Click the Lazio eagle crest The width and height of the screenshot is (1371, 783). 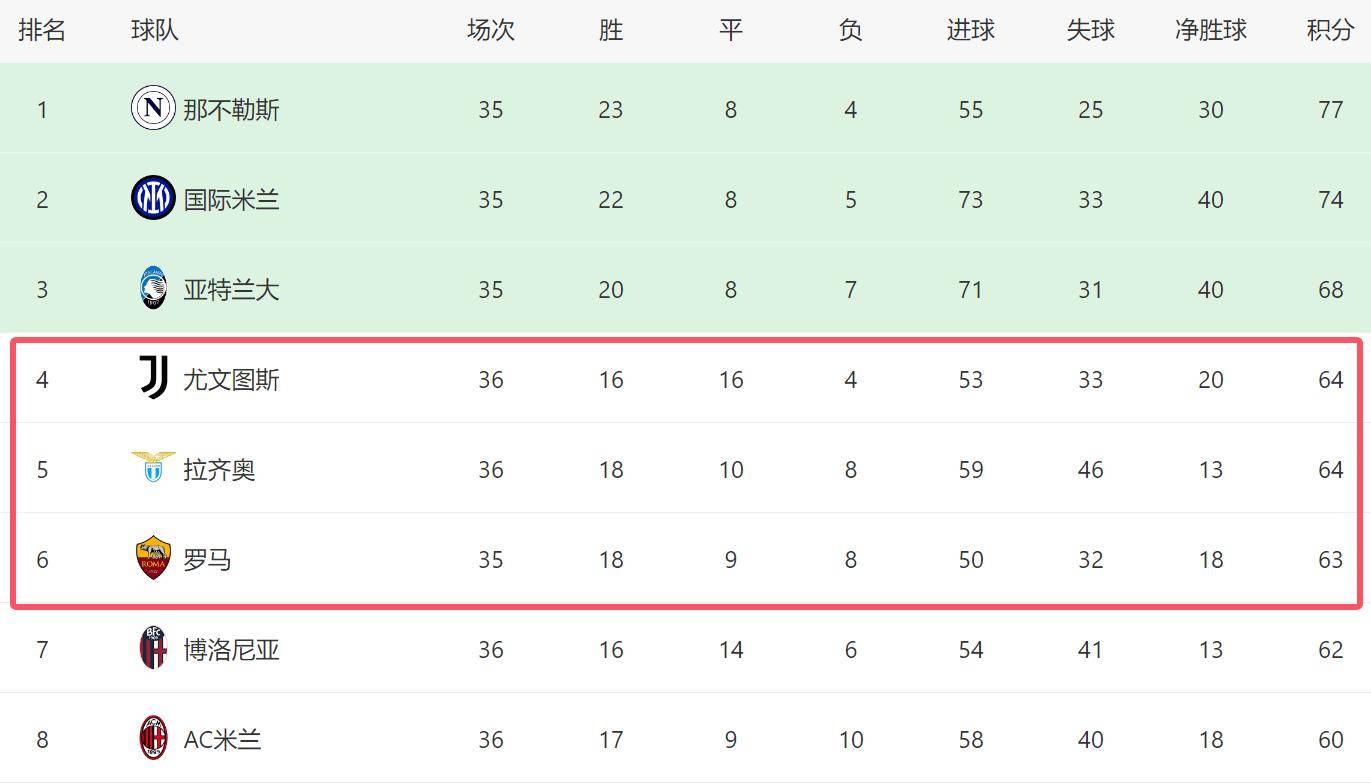click(x=153, y=467)
